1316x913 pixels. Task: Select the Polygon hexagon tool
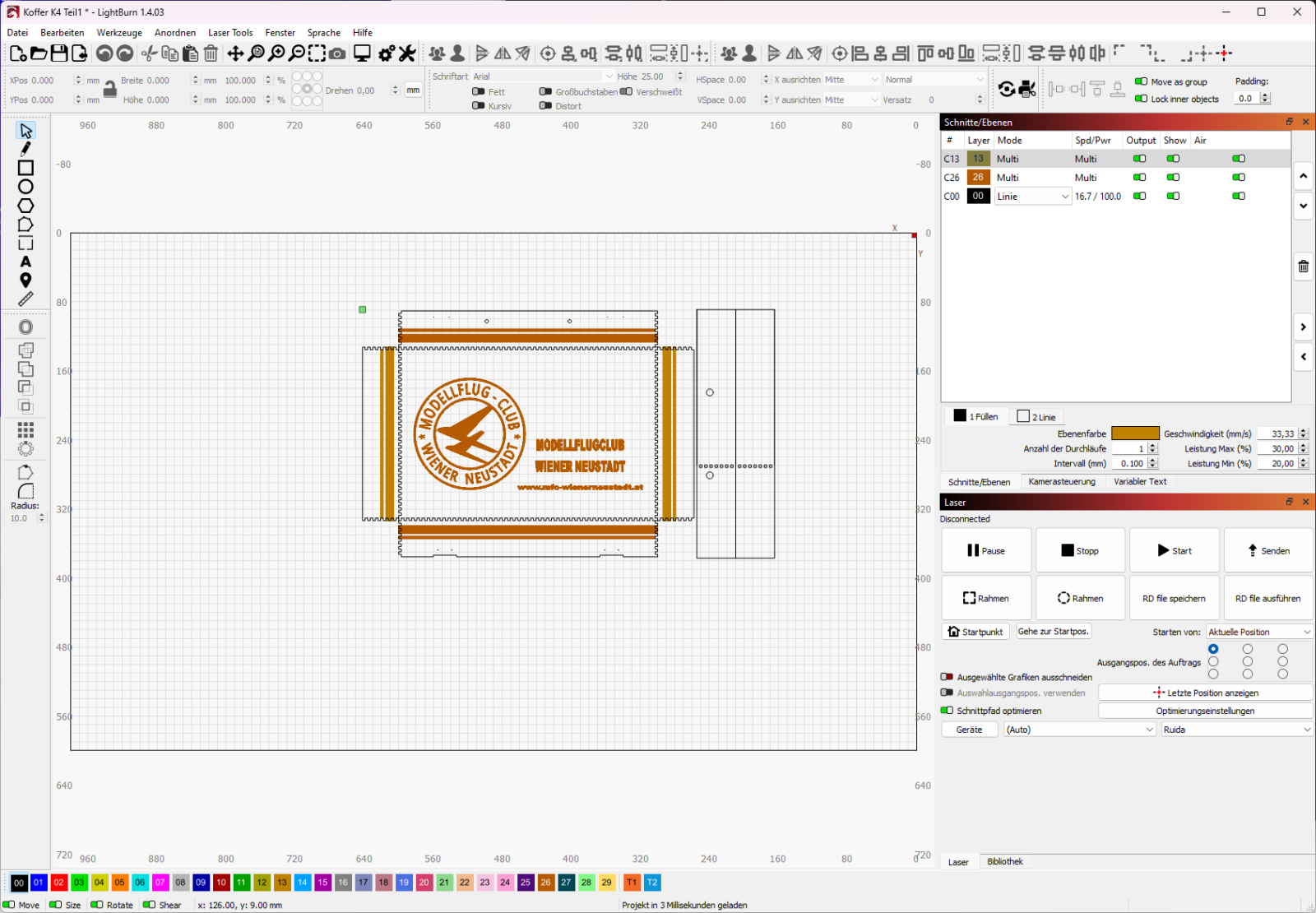click(x=25, y=206)
